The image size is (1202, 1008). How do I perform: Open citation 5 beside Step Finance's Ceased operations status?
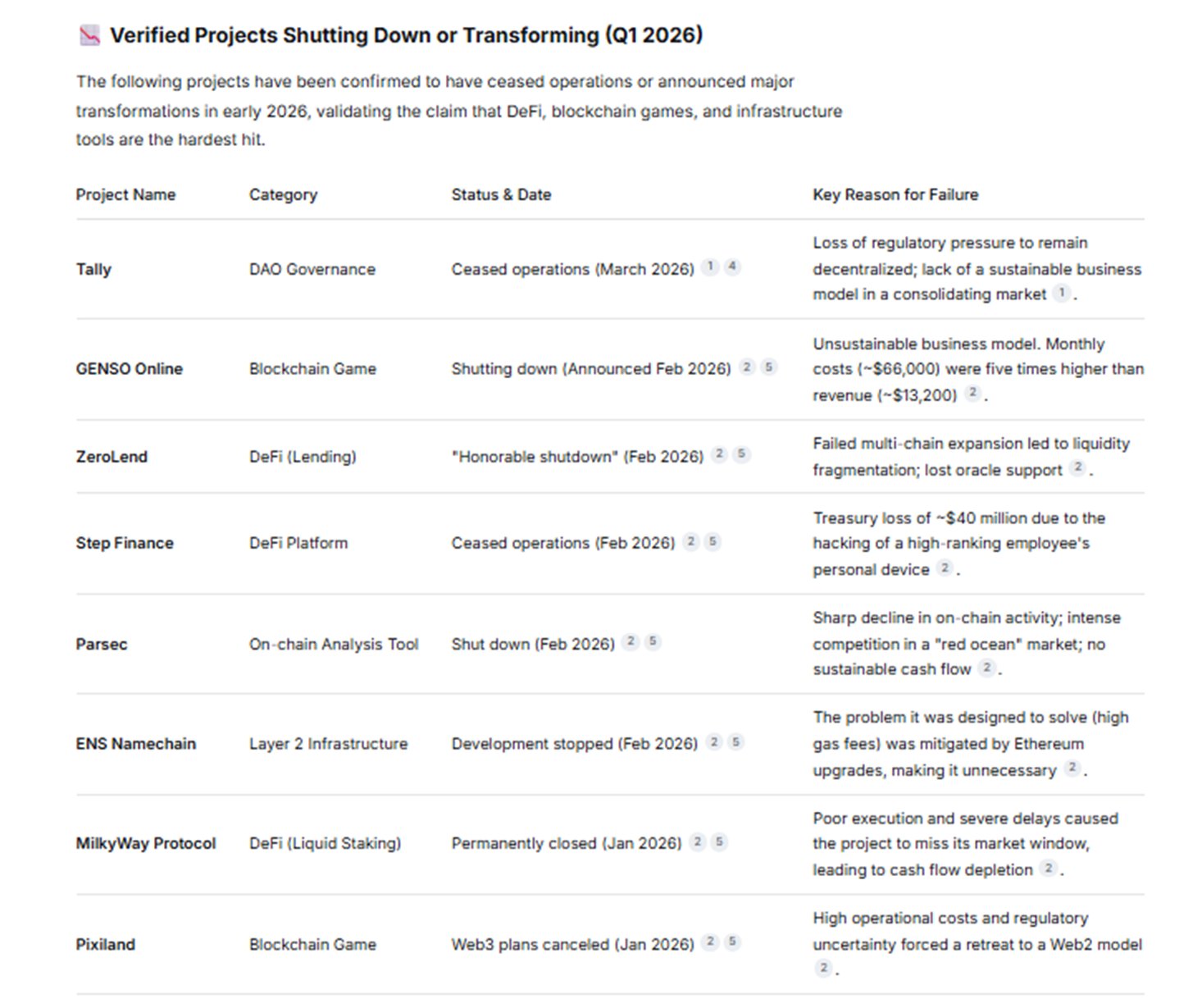[713, 540]
